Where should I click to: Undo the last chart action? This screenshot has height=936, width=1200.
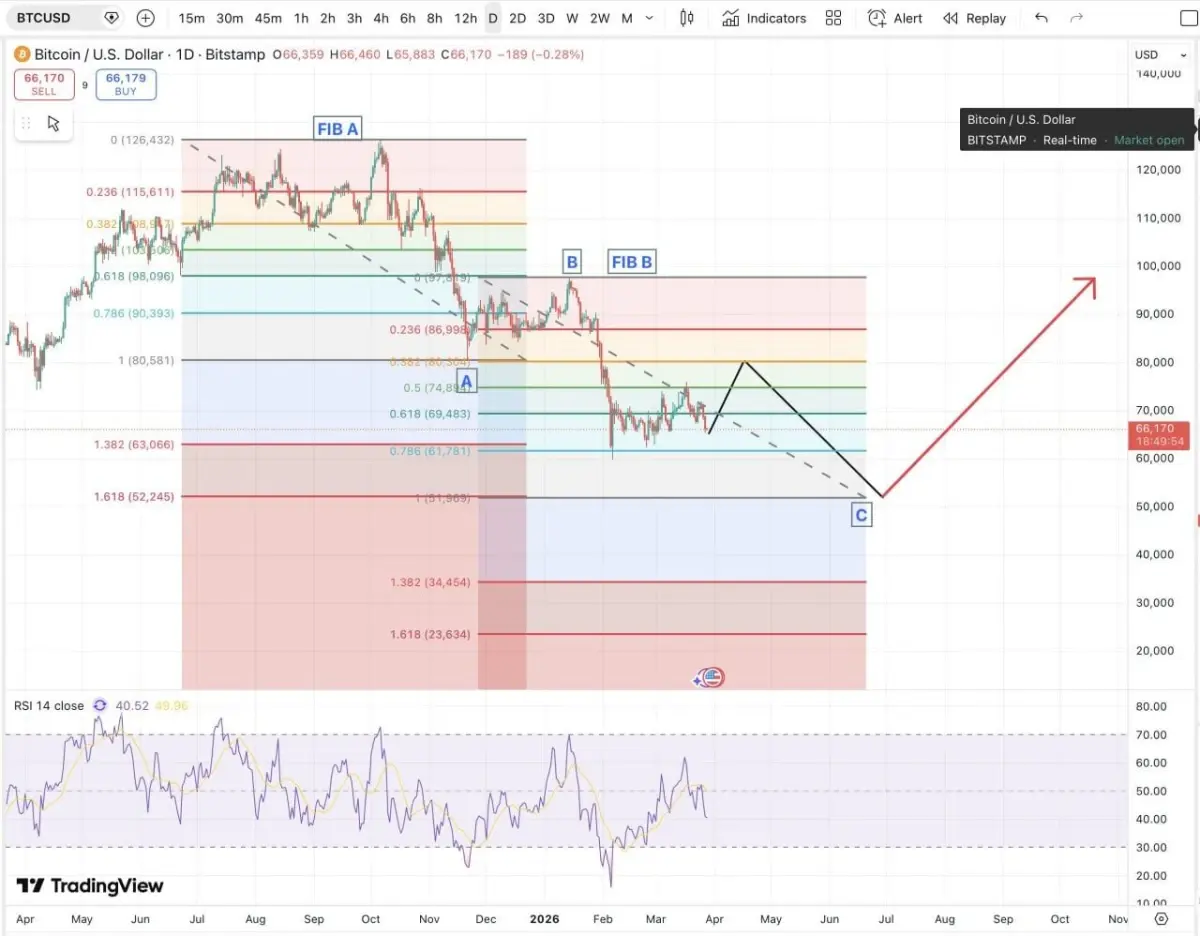tap(1040, 18)
